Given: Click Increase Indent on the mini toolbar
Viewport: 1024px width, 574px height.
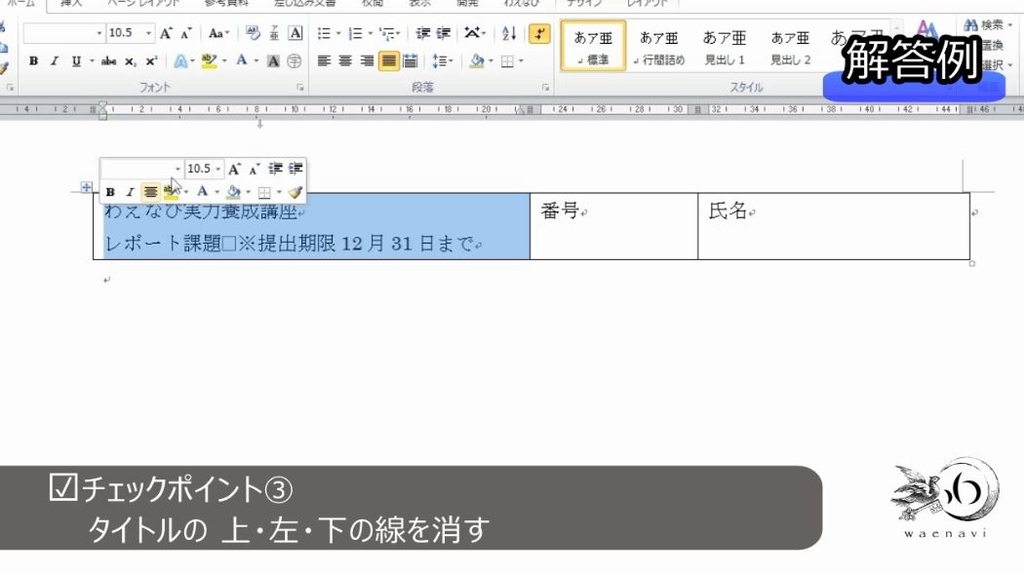Looking at the screenshot, I should tap(295, 168).
